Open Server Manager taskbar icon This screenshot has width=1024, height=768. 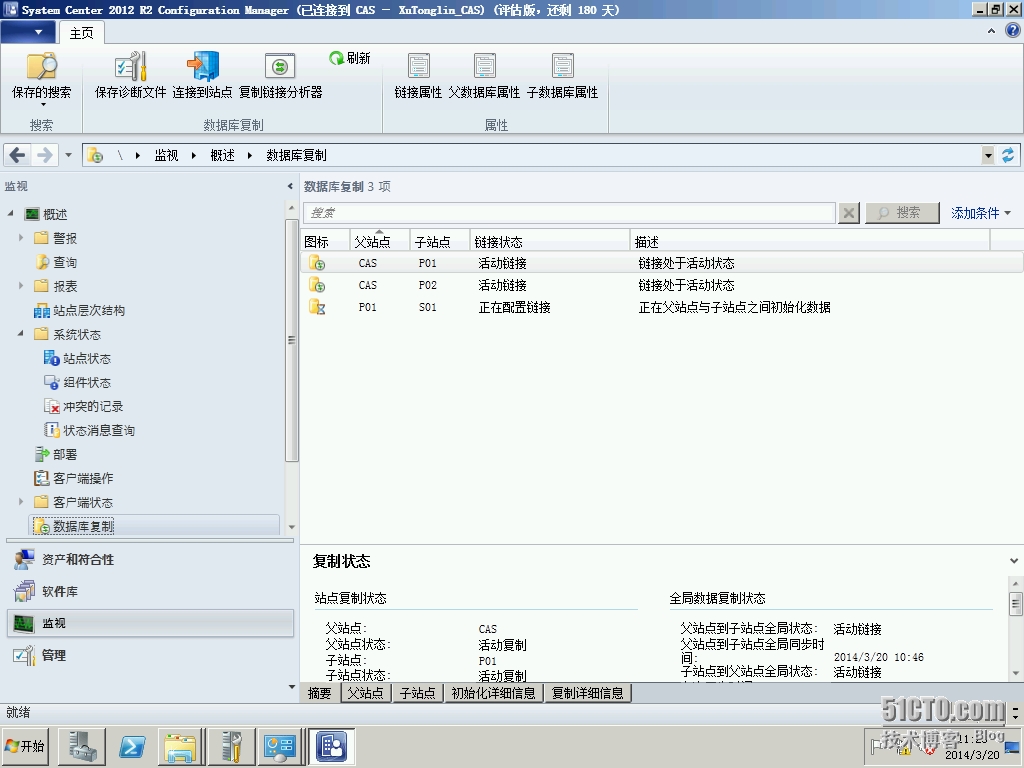(x=83, y=746)
